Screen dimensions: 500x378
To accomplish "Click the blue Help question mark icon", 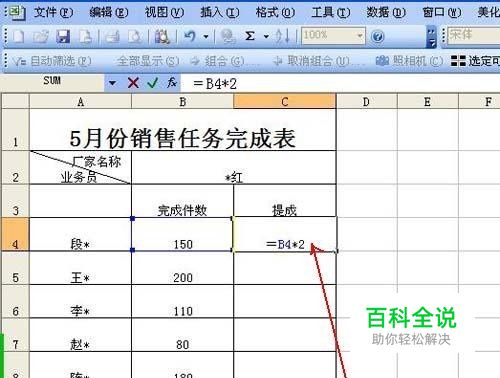I will click(x=377, y=36).
